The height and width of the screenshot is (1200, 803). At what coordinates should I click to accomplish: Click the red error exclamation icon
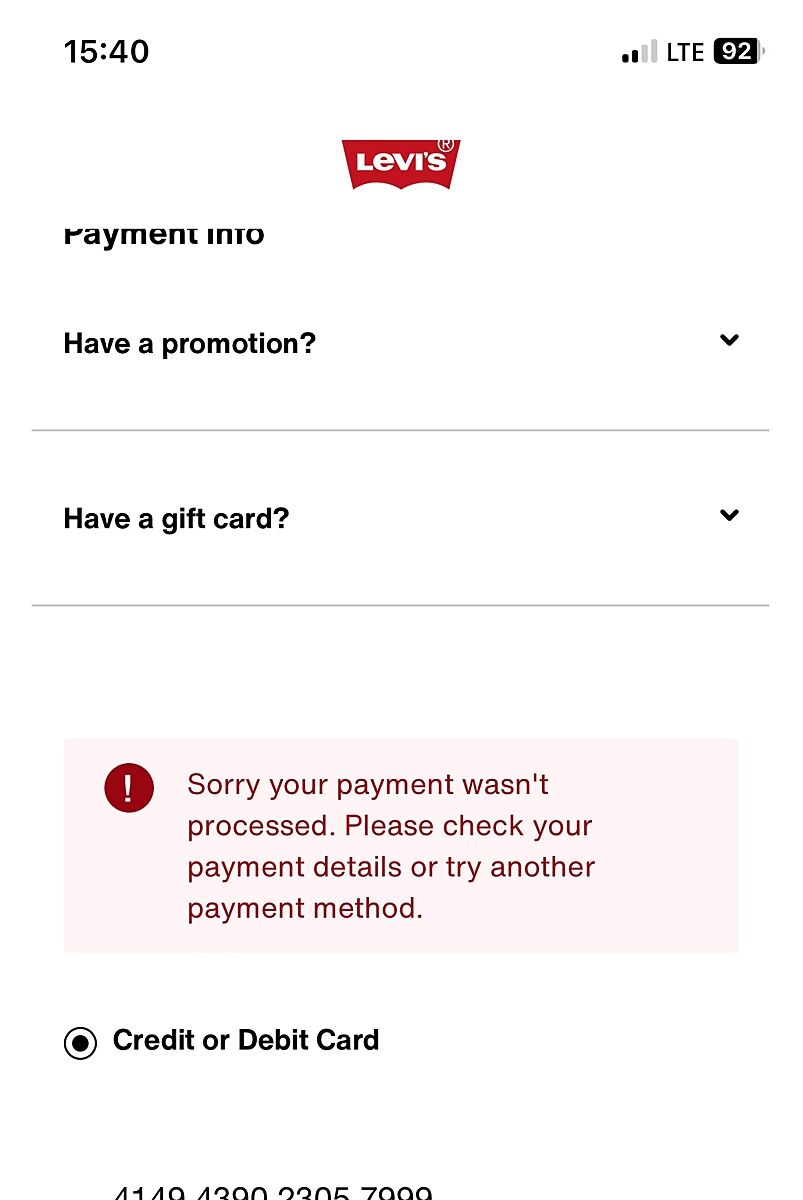pyautogui.click(x=129, y=788)
